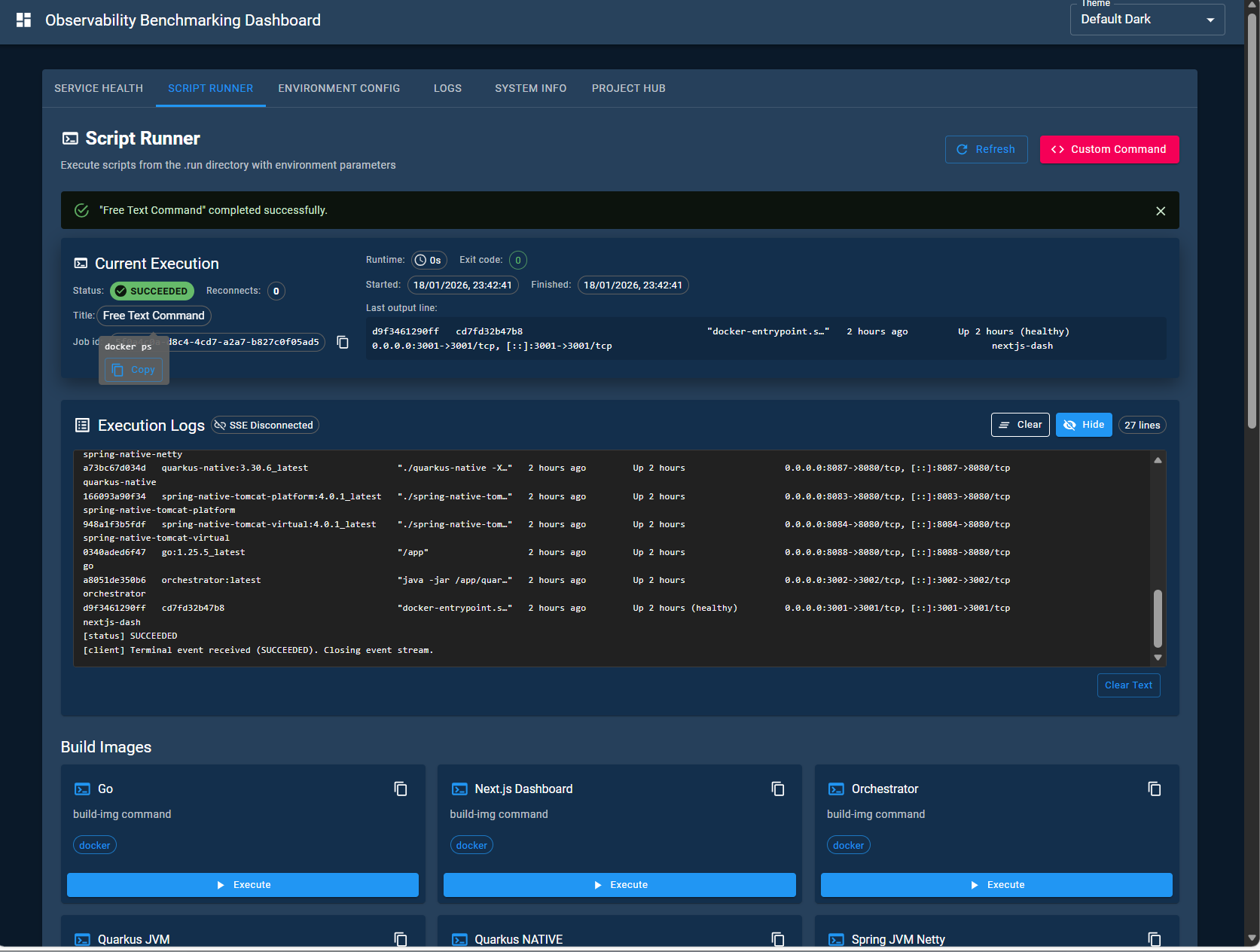
Task: Click the dashboard grid icon in the header
Action: click(23, 20)
